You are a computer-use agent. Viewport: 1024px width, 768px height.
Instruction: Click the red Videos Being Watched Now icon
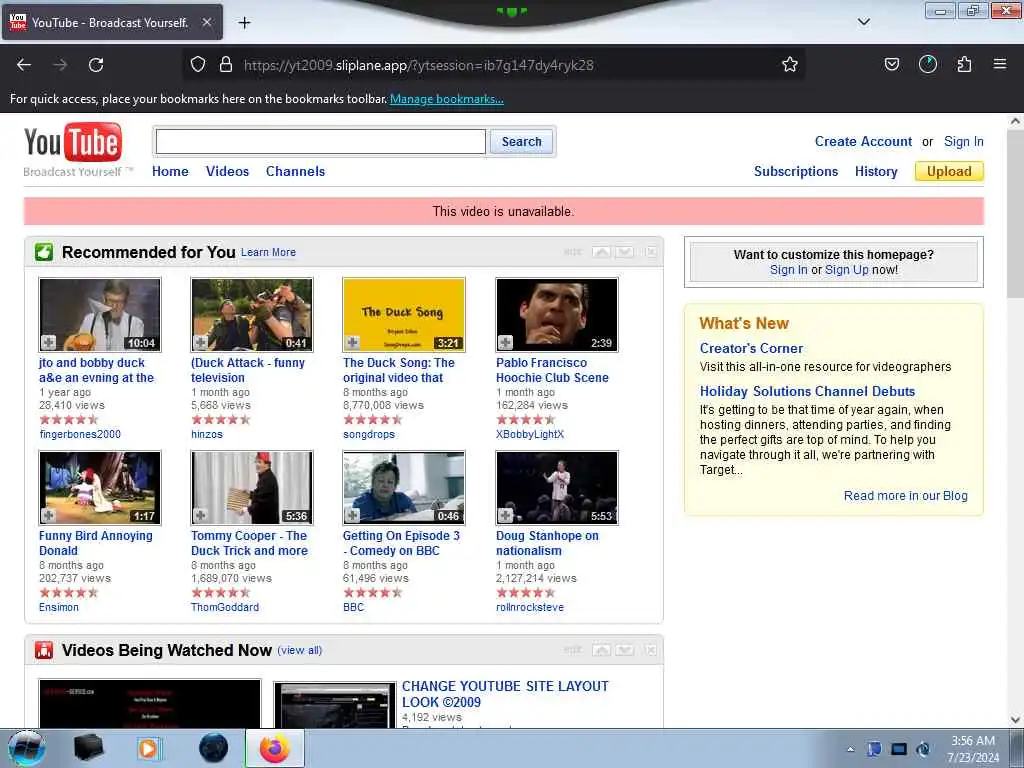coord(44,650)
